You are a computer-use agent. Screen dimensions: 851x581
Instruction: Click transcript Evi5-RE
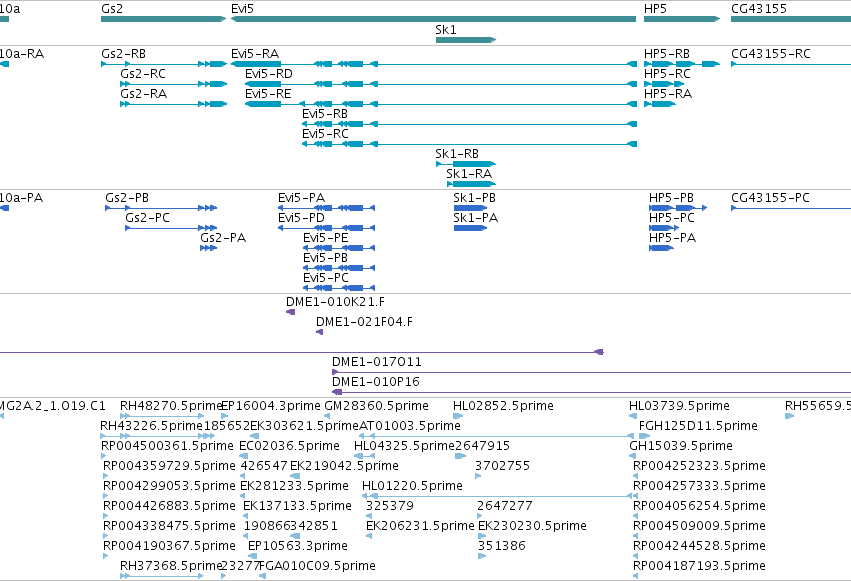(x=441, y=104)
